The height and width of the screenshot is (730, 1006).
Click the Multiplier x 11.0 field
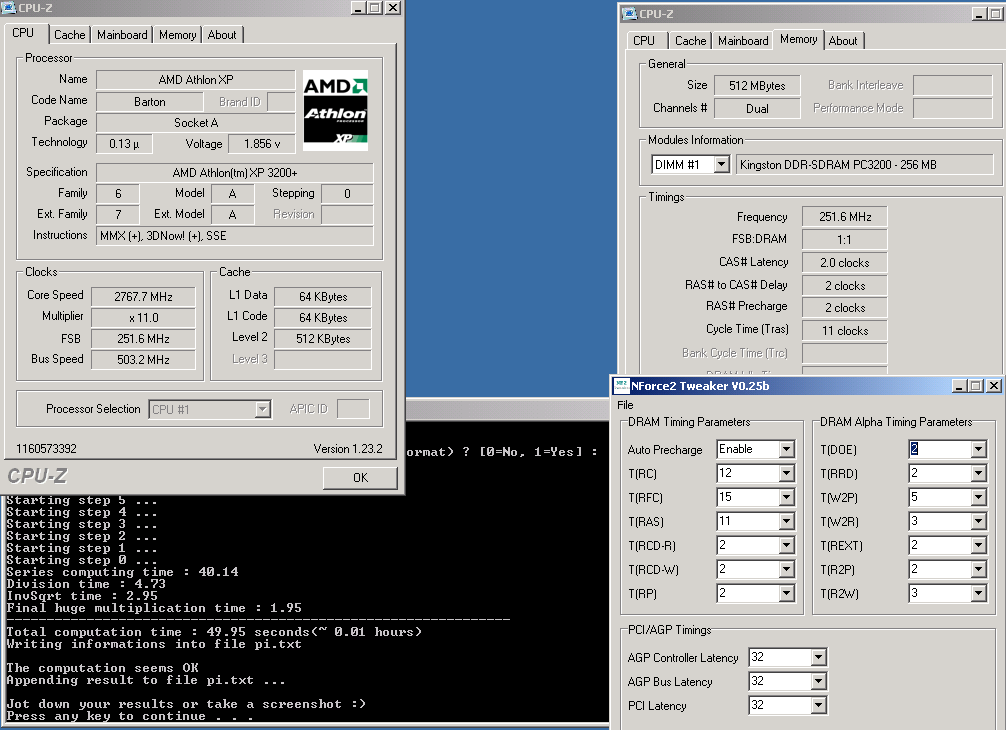(143, 318)
